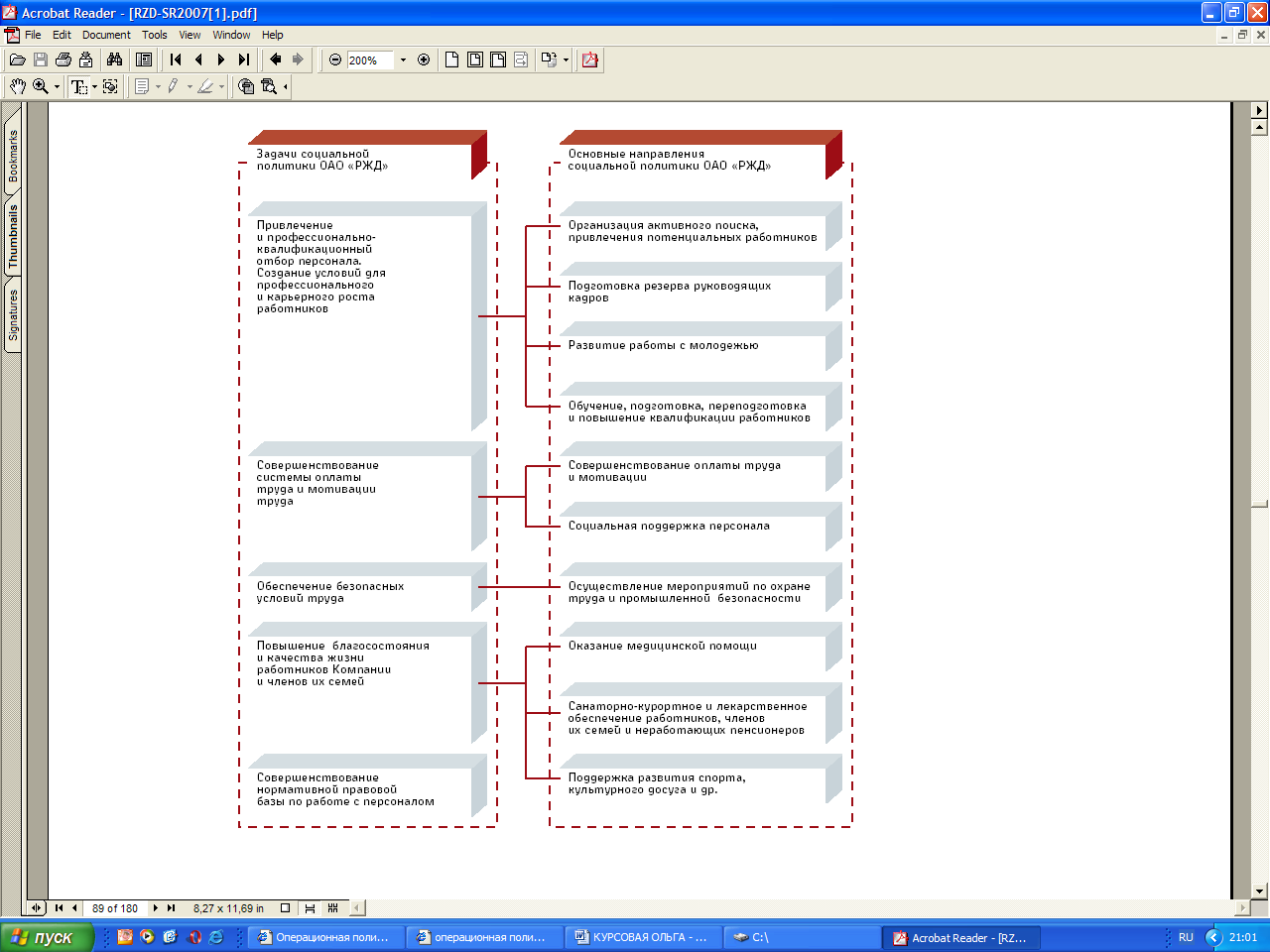The width and height of the screenshot is (1270, 952).
Task: Click the E-mail document icon
Action: (86, 60)
